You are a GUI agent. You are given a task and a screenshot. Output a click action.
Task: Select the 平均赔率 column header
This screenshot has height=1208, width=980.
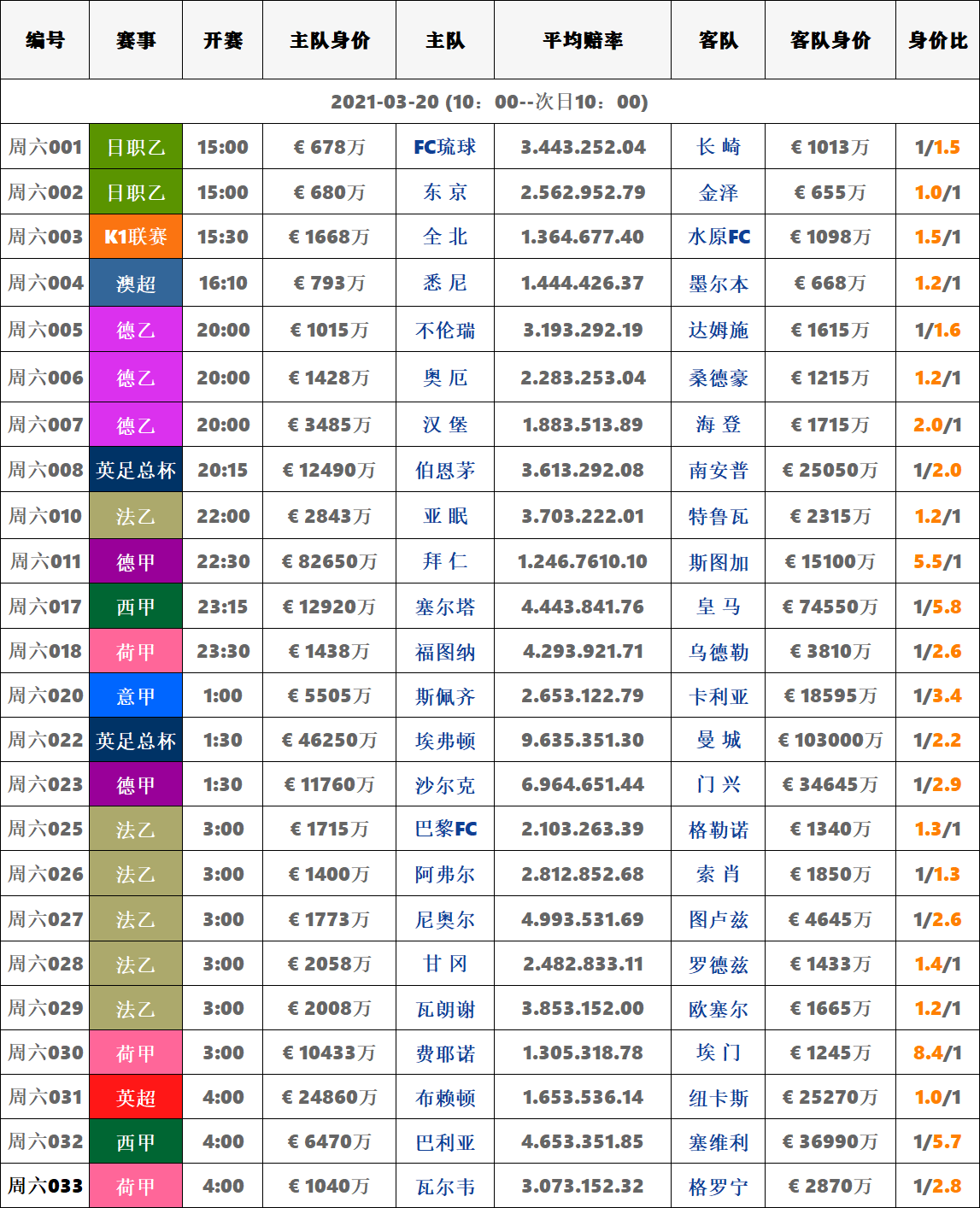583,40
